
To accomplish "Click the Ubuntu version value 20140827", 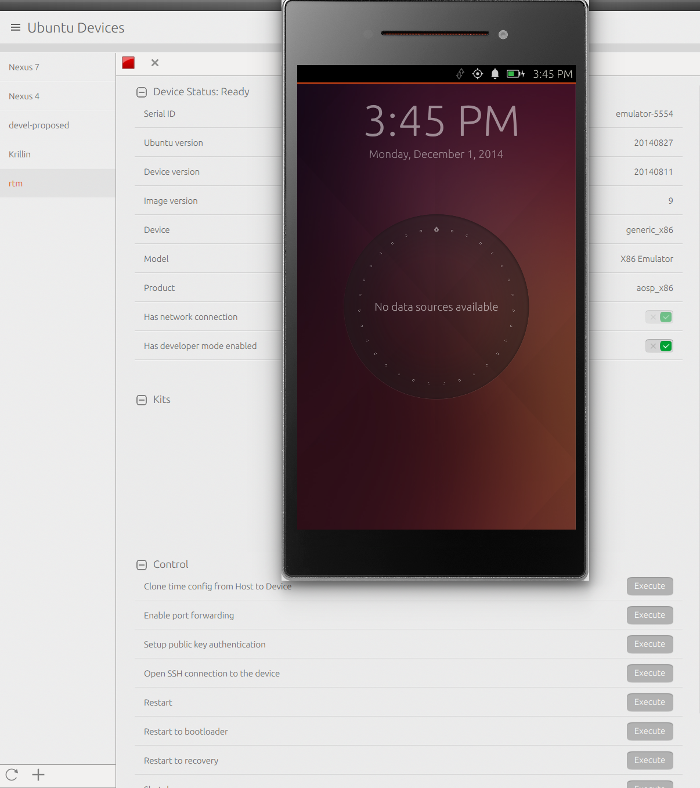I will click(x=653, y=143).
